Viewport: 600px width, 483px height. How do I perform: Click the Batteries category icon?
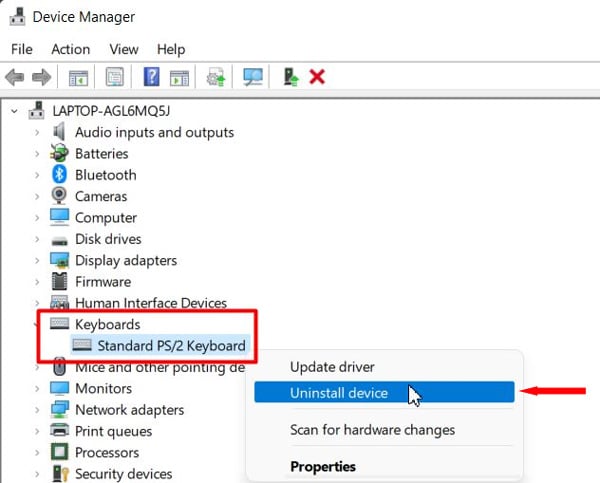click(x=59, y=153)
